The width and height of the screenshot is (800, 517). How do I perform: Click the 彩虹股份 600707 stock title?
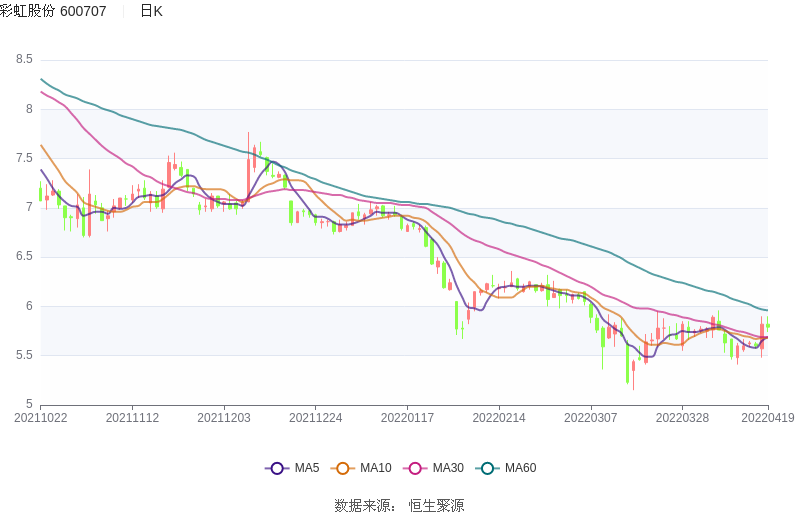tap(53, 11)
